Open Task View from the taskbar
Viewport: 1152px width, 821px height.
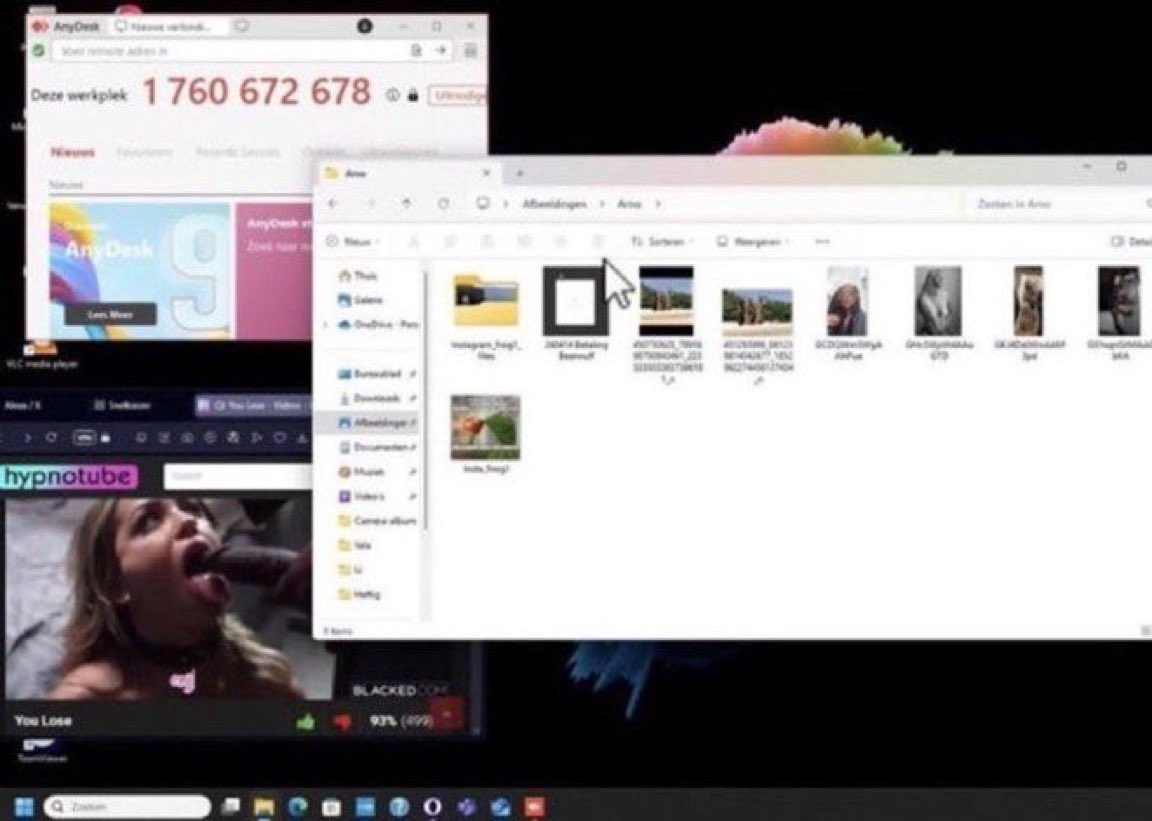tap(231, 807)
